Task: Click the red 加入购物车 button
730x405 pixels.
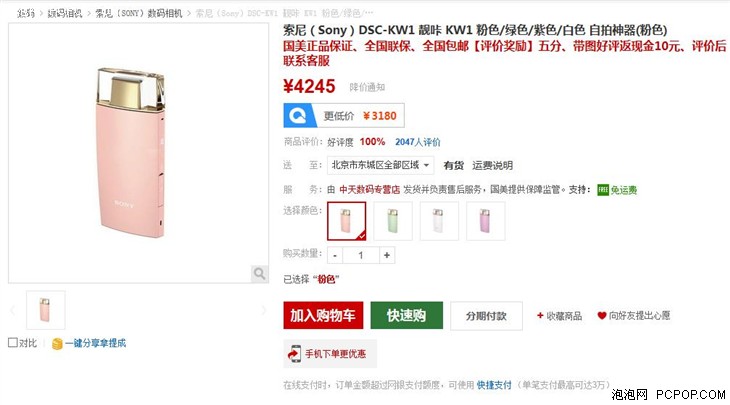Action: tap(323, 316)
